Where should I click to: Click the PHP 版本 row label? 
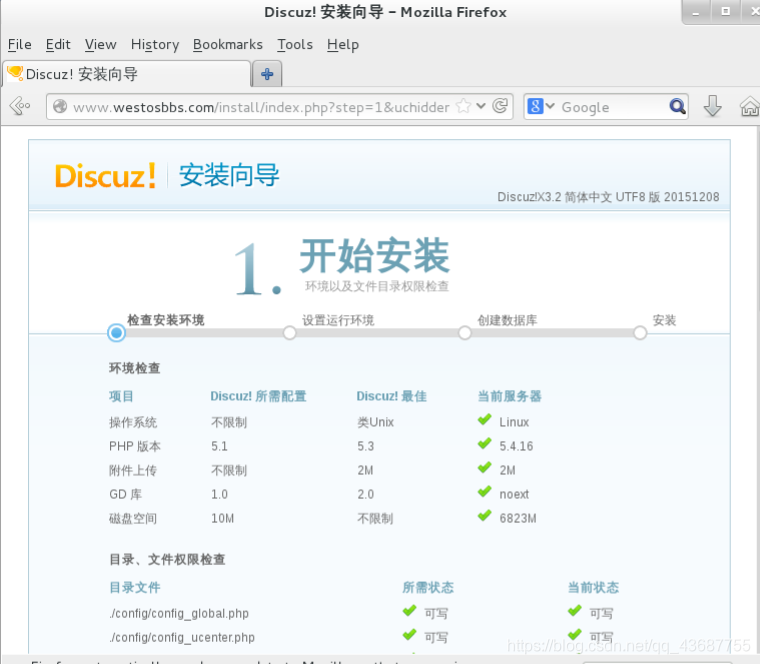point(135,446)
